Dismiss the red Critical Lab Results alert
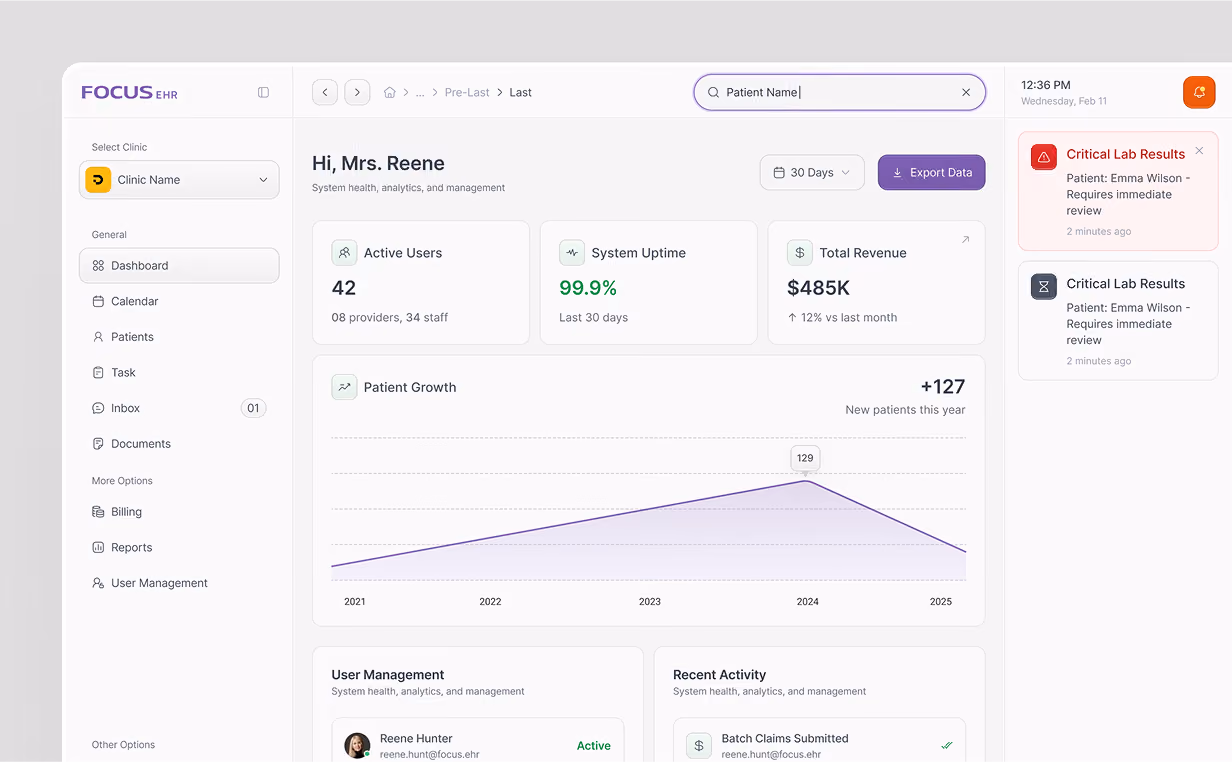The image size is (1232, 762). tap(1199, 151)
